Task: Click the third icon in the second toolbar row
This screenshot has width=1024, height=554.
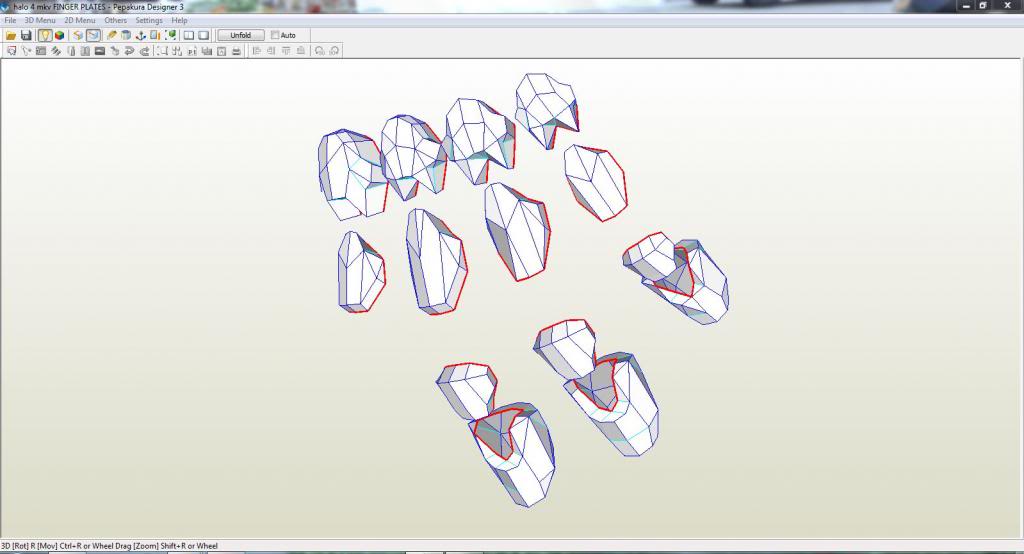Action: tap(40, 51)
